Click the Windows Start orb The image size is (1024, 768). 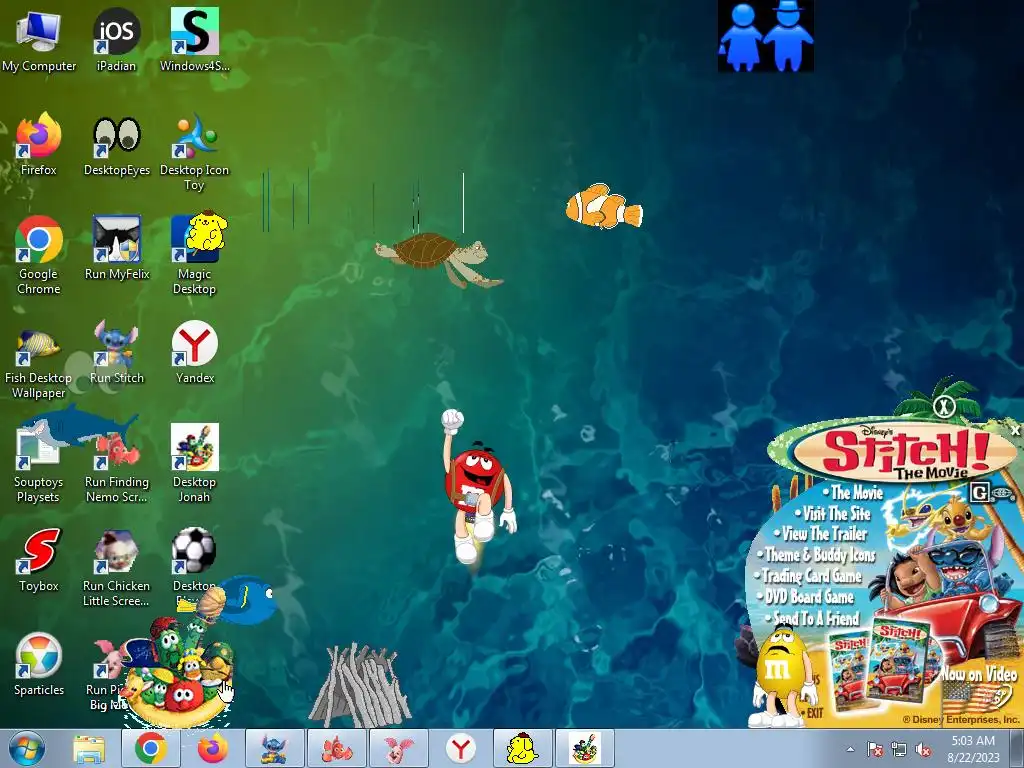click(x=27, y=748)
